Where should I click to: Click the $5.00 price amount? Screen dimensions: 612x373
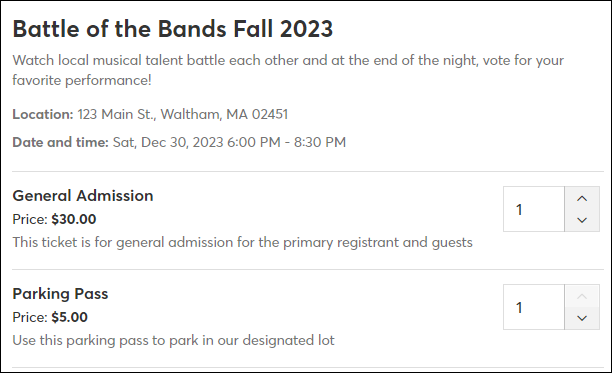click(x=69, y=317)
